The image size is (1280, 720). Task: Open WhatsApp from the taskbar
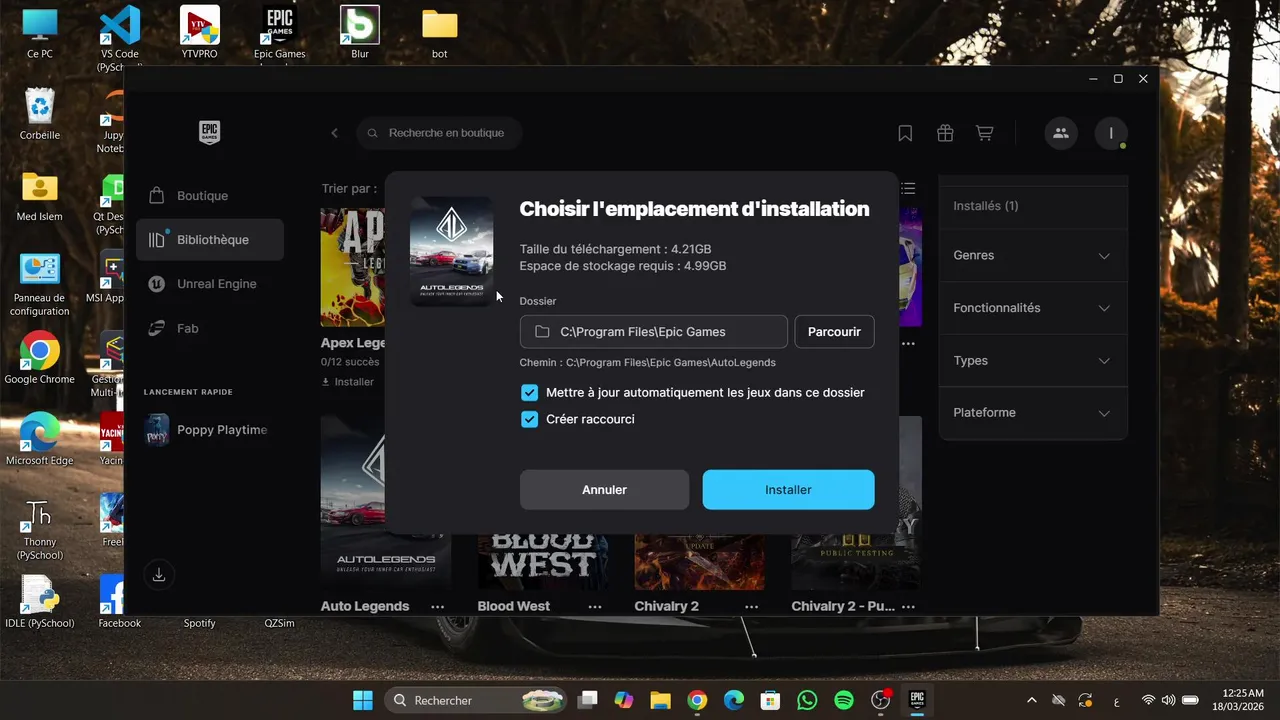807,700
